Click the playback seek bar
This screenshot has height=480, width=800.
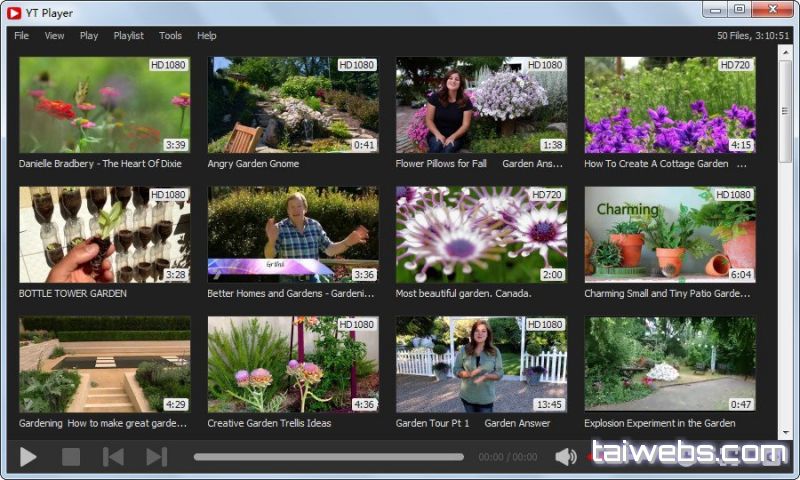[x=328, y=457]
